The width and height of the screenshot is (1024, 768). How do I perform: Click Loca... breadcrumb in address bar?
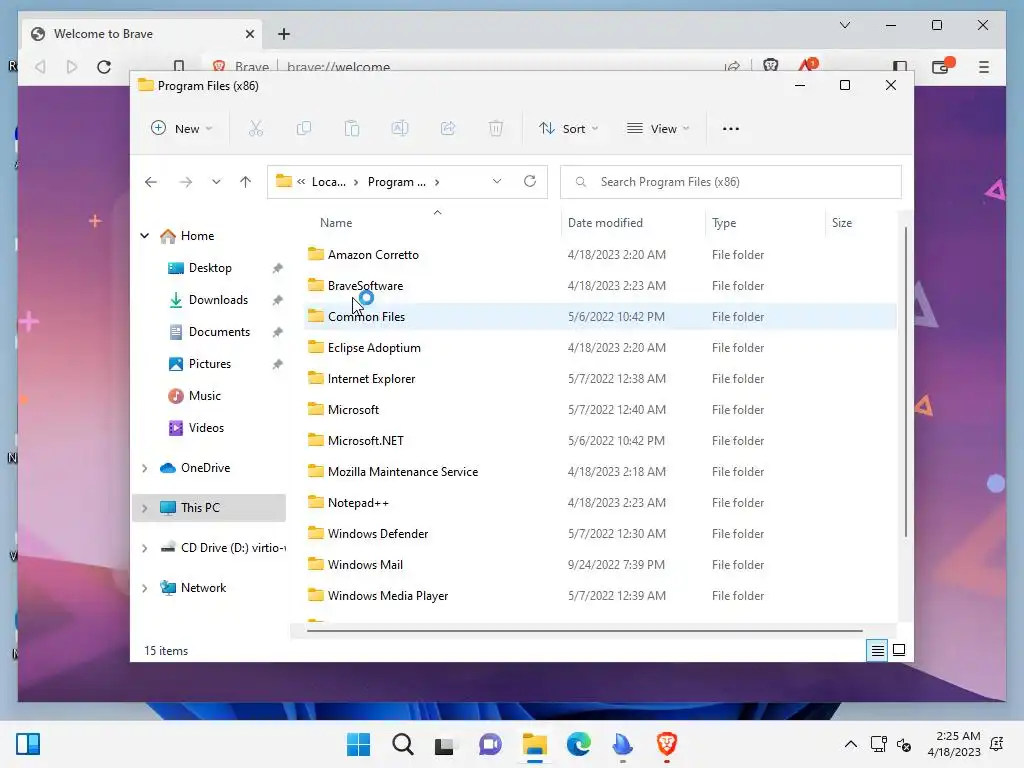328,182
